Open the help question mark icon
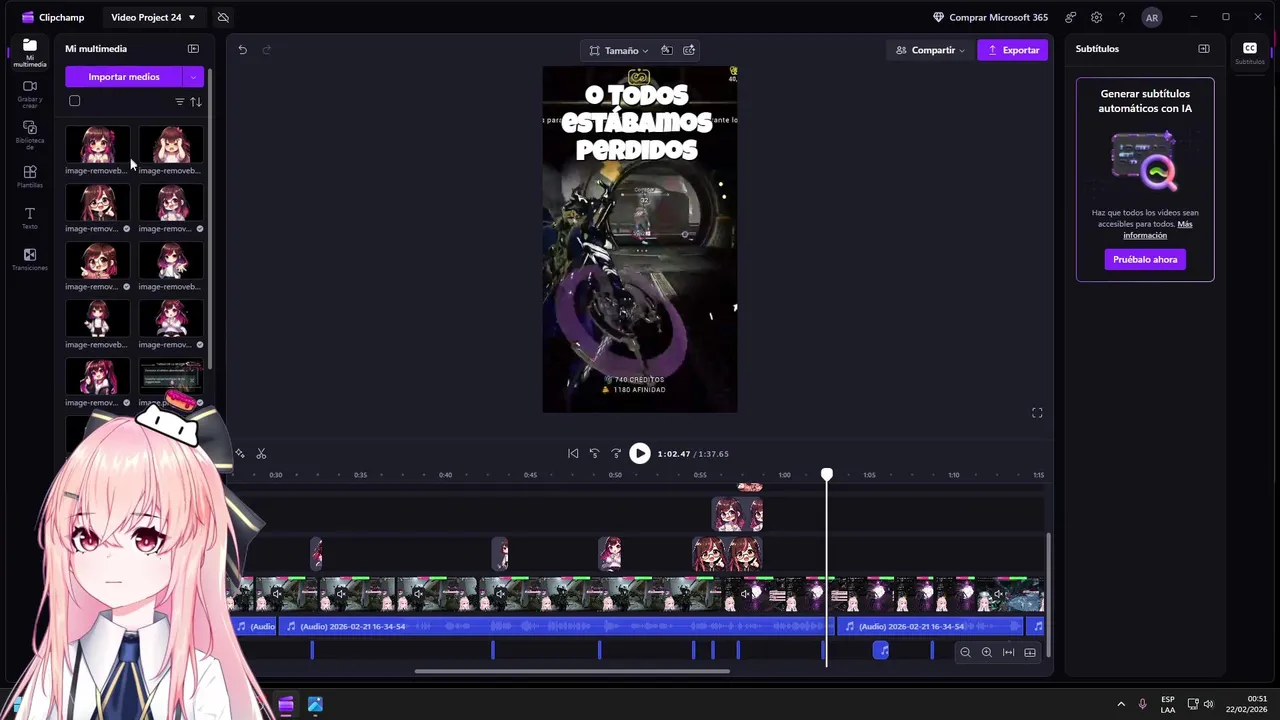 [x=1122, y=17]
